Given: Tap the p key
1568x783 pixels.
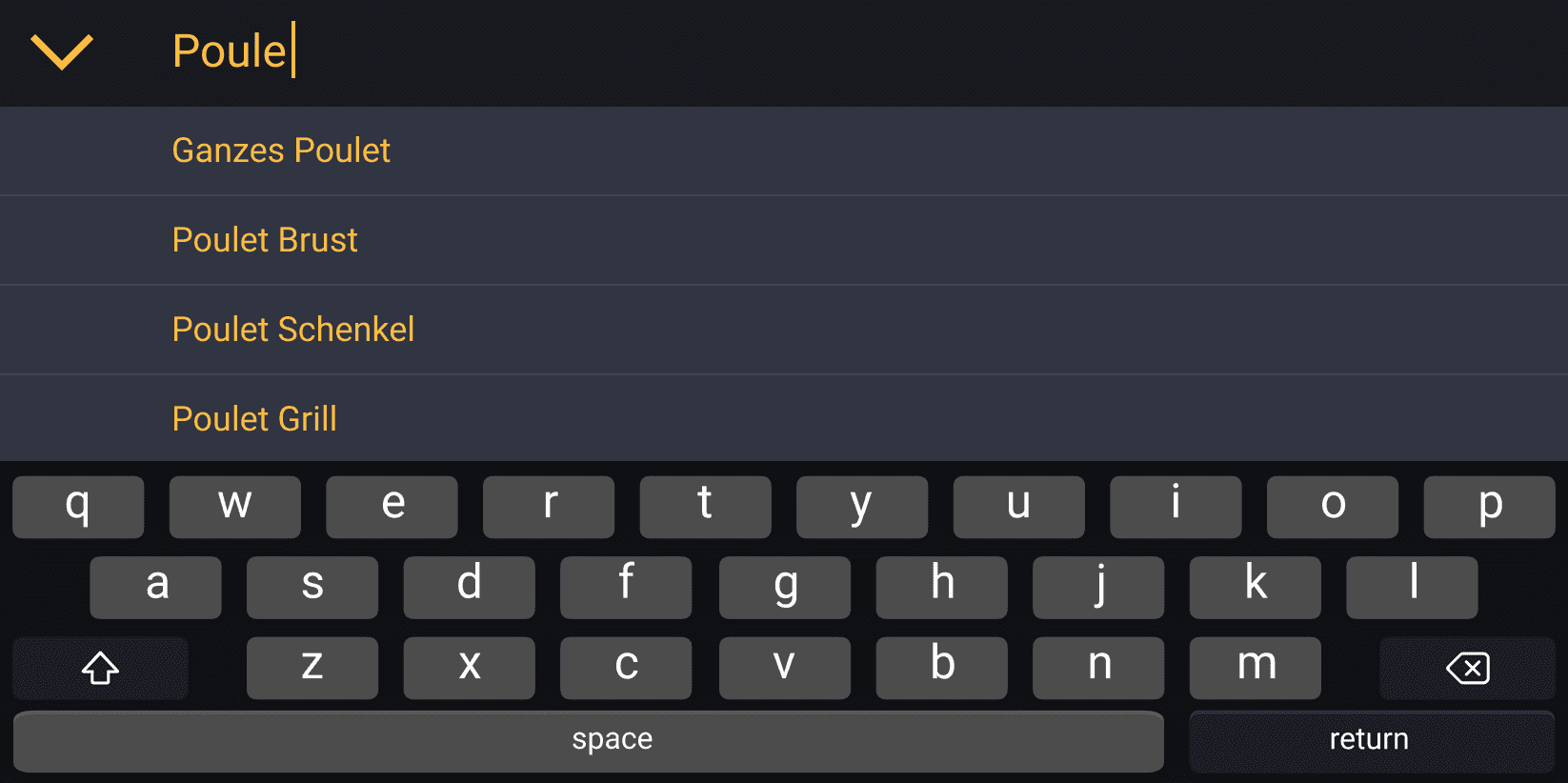Looking at the screenshot, I should (x=1489, y=506).
